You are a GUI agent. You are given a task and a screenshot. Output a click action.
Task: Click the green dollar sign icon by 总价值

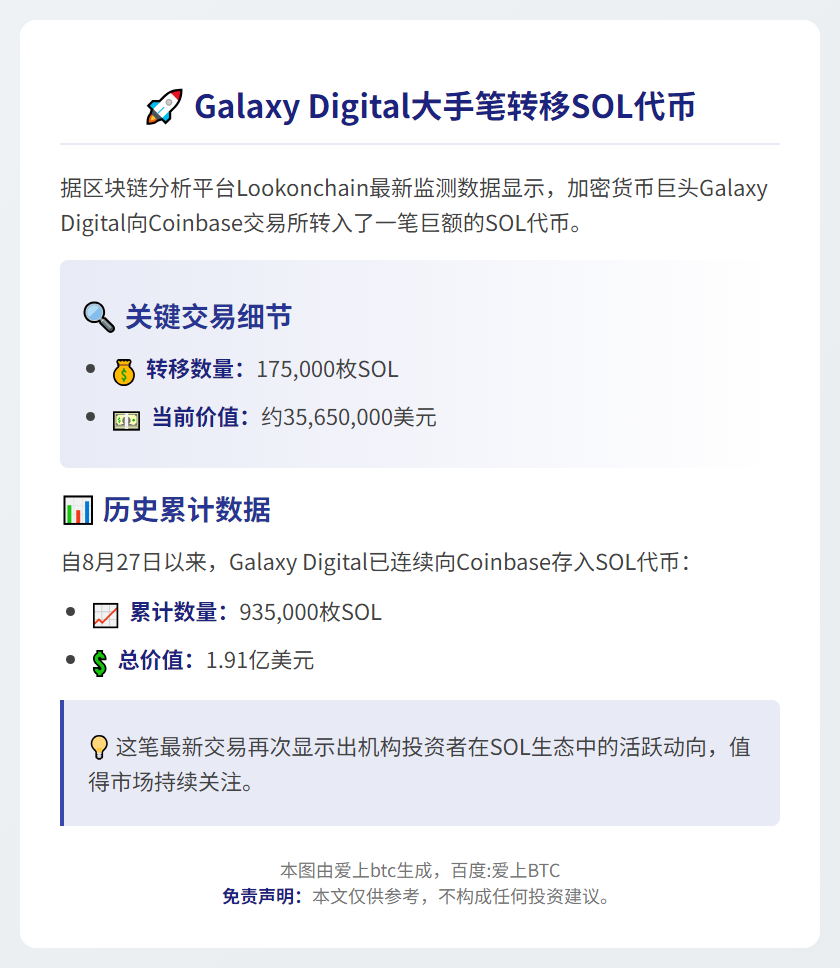point(99,663)
